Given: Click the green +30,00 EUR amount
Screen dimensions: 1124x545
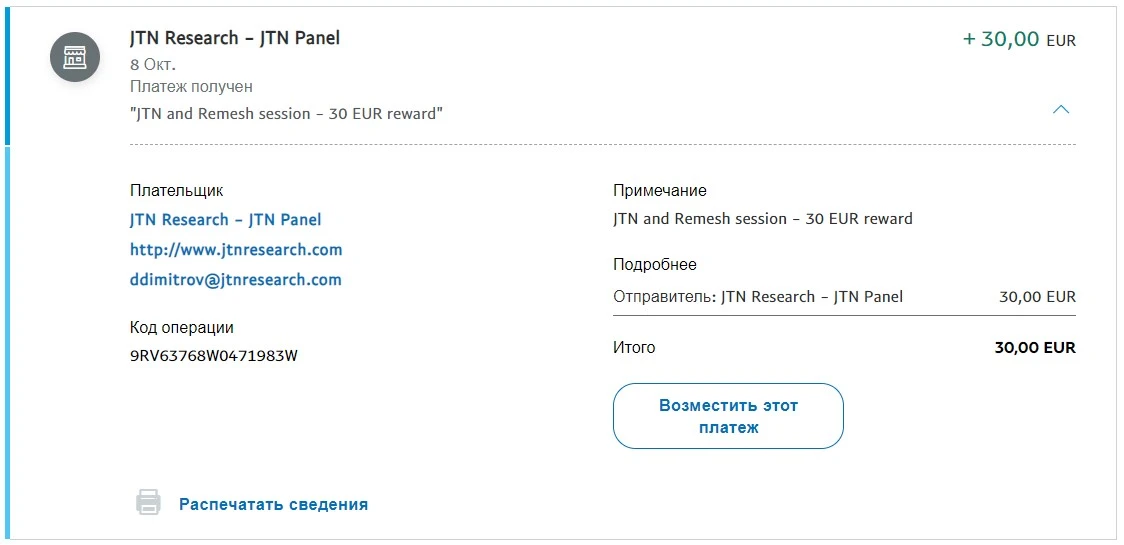Looking at the screenshot, I should point(1019,39).
